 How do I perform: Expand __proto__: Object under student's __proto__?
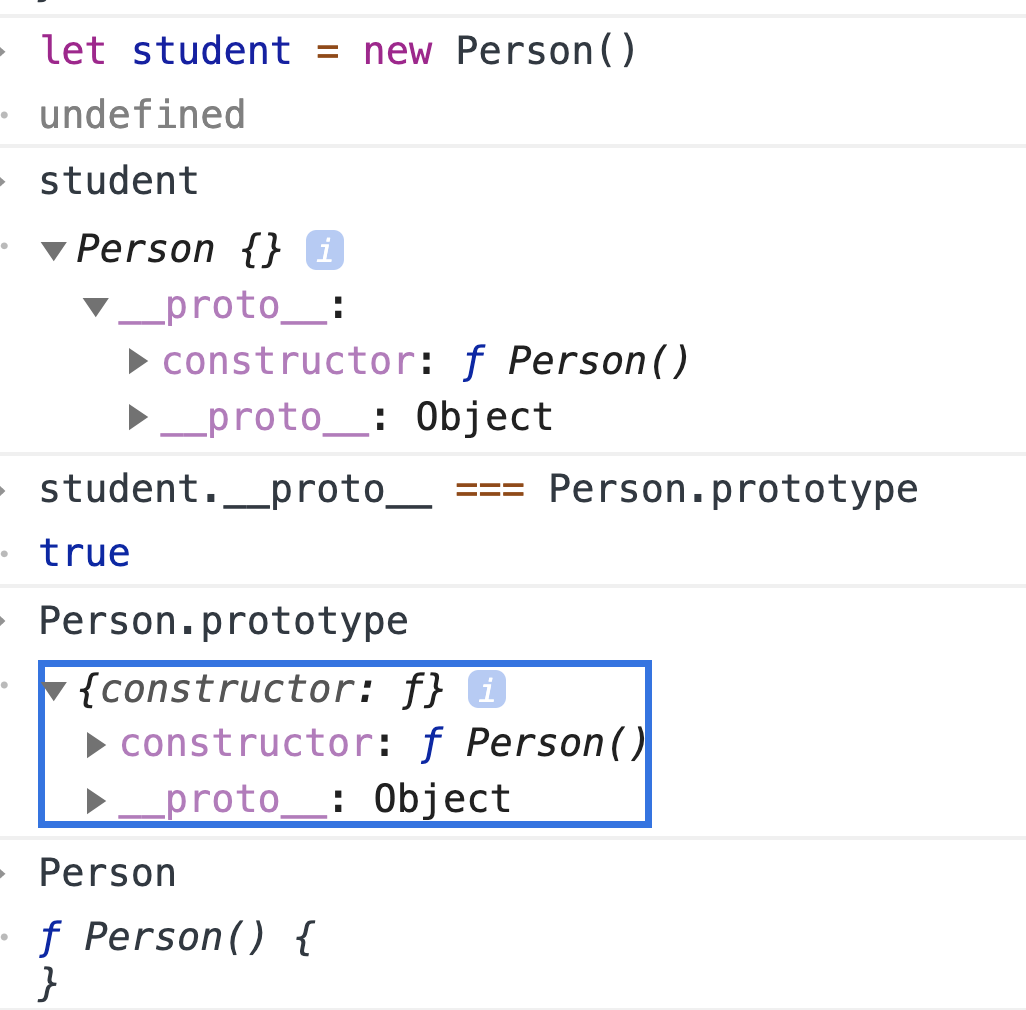138,417
